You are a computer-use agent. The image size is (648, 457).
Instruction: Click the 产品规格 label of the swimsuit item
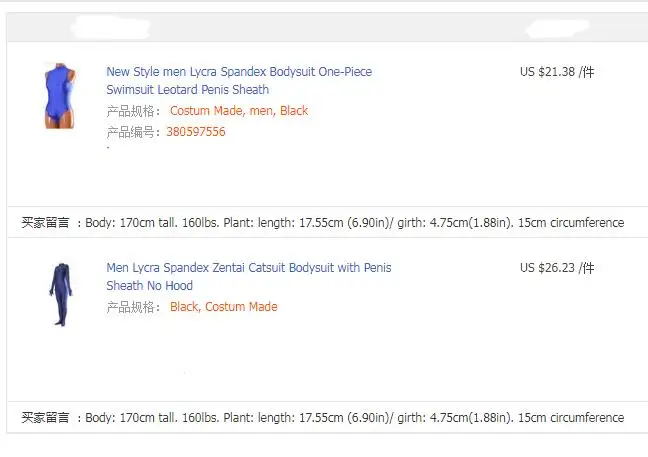133,111
